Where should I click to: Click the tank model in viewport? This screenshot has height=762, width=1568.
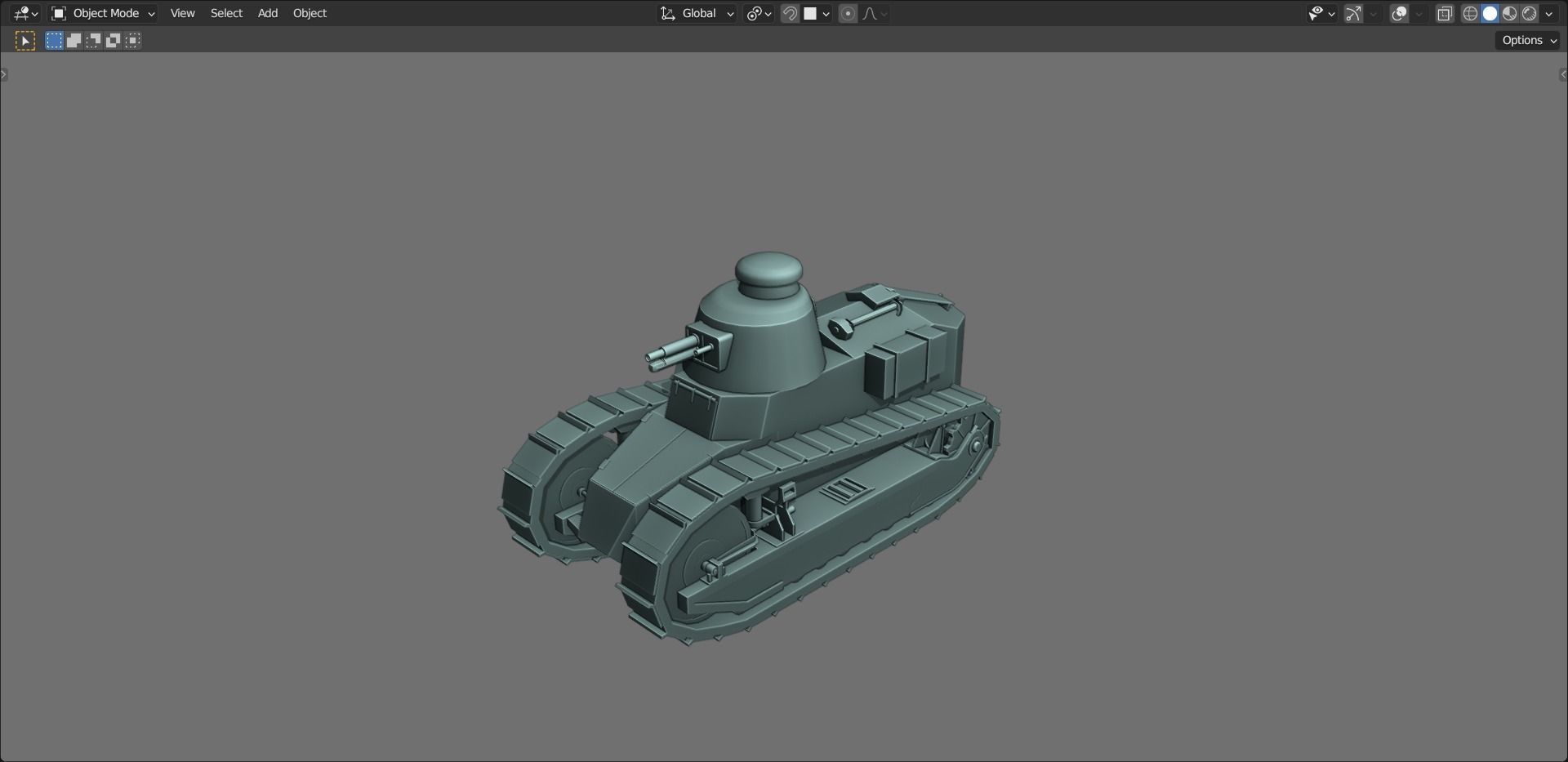click(x=750, y=448)
